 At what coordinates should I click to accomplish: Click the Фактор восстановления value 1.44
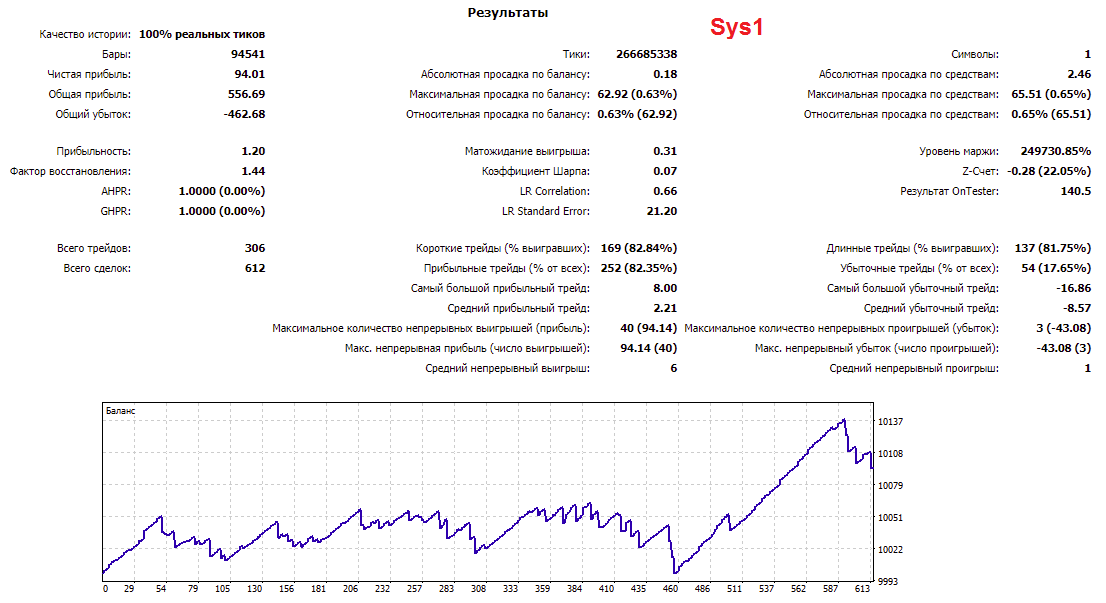tap(253, 171)
